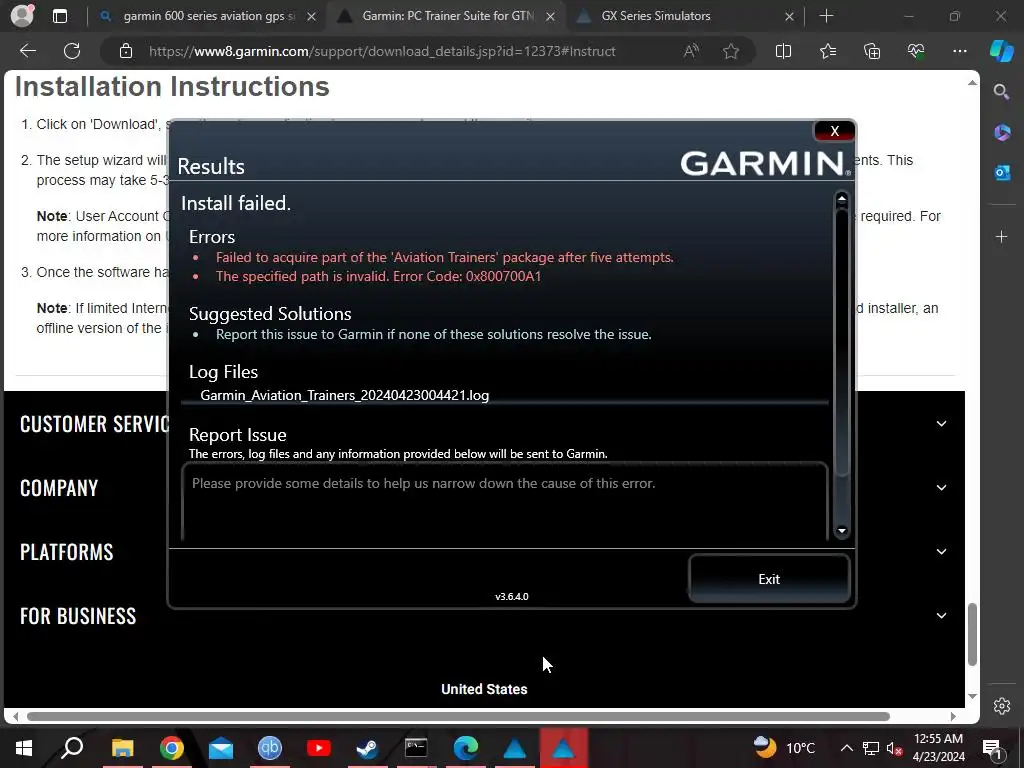Image resolution: width=1024 pixels, height=768 pixels.
Task: Expand the Platforms footer section
Action: click(x=941, y=551)
